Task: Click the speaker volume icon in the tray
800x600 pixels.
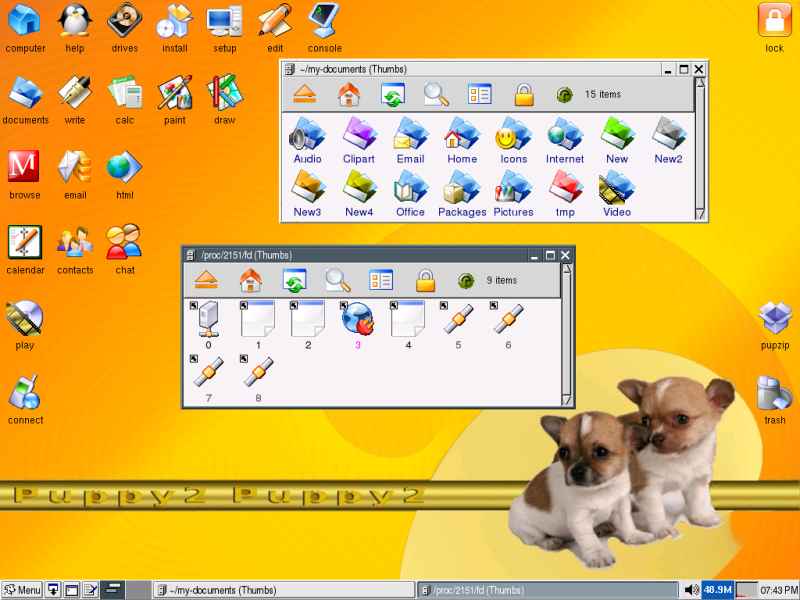Action: [x=691, y=590]
